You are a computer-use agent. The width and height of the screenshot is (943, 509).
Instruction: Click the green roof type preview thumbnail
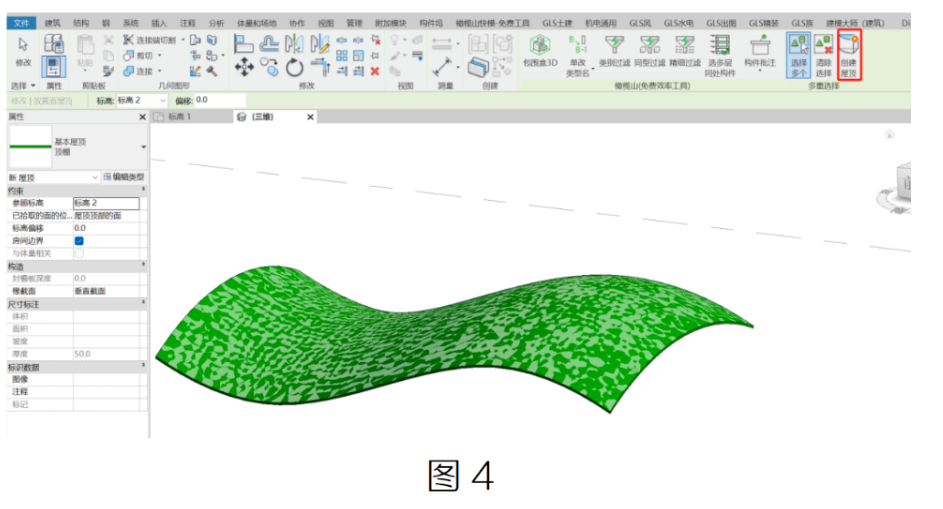30,146
